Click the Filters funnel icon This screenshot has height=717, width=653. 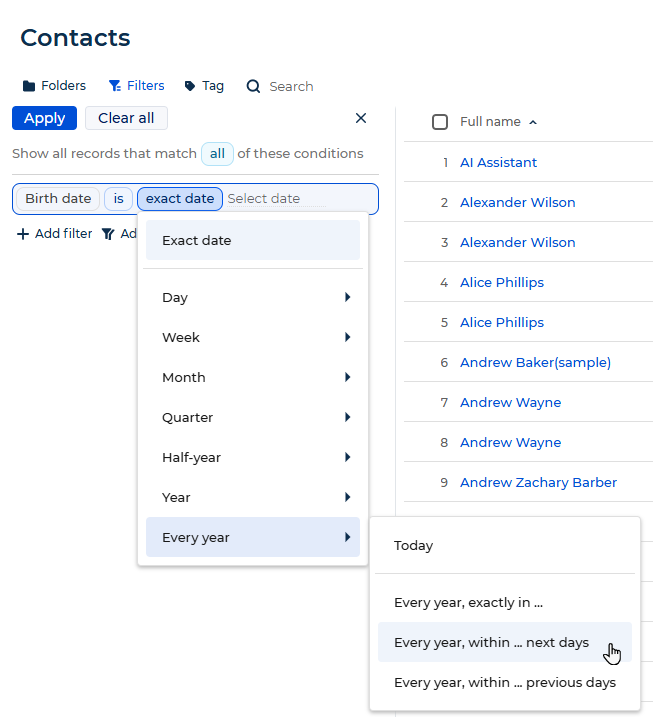coord(114,86)
